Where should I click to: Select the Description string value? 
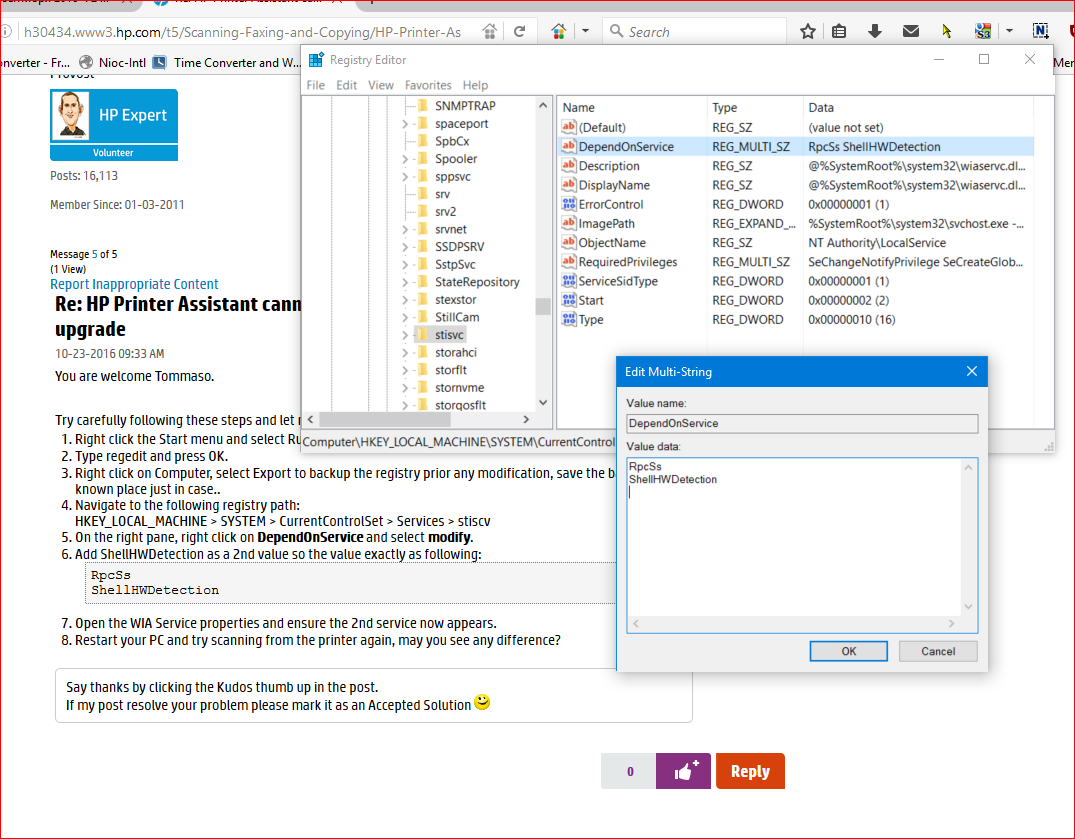click(x=609, y=166)
